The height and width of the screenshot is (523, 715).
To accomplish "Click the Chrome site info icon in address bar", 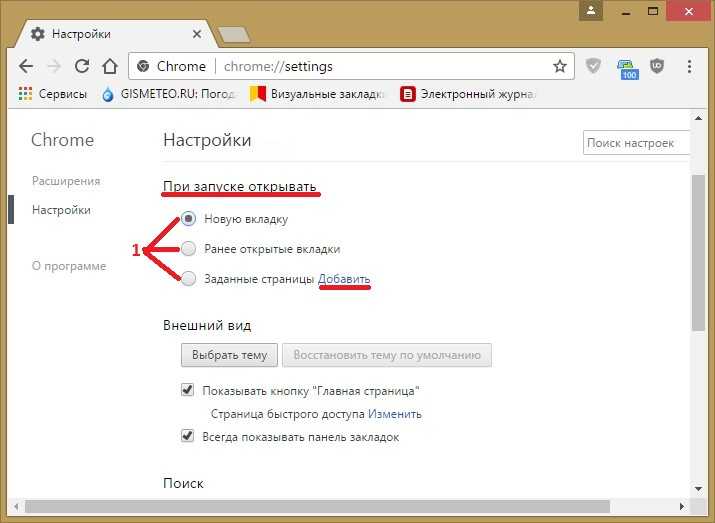I will point(143,67).
